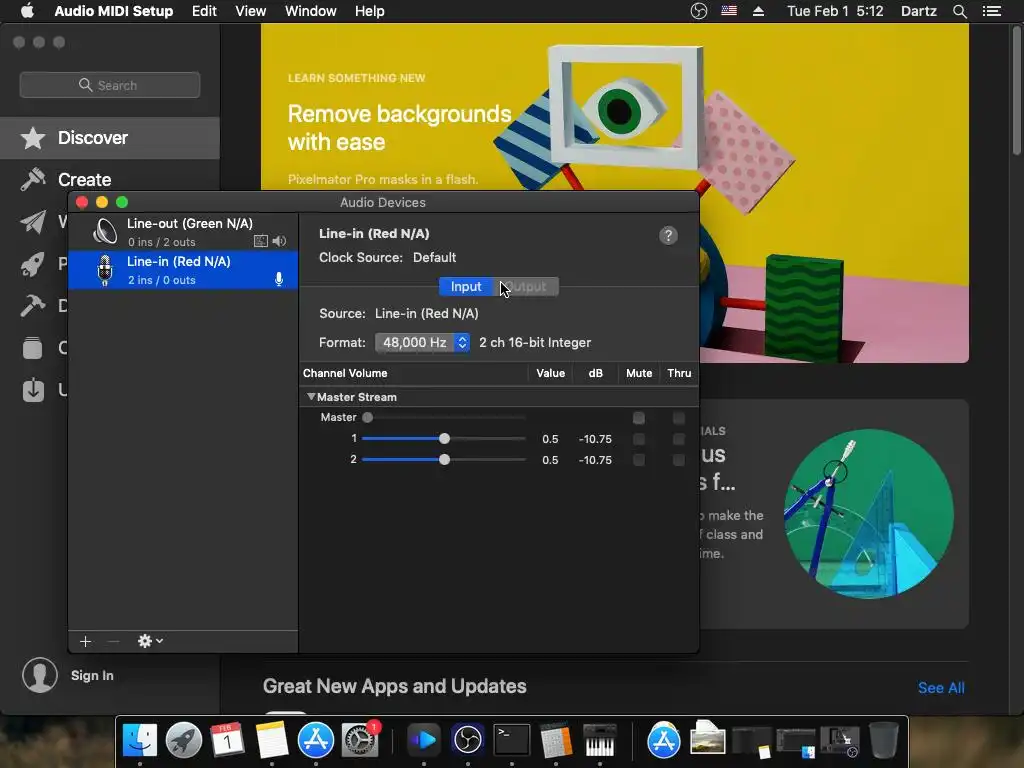
Task: Click the App Store vertical scrollbar
Action: 1017,91
